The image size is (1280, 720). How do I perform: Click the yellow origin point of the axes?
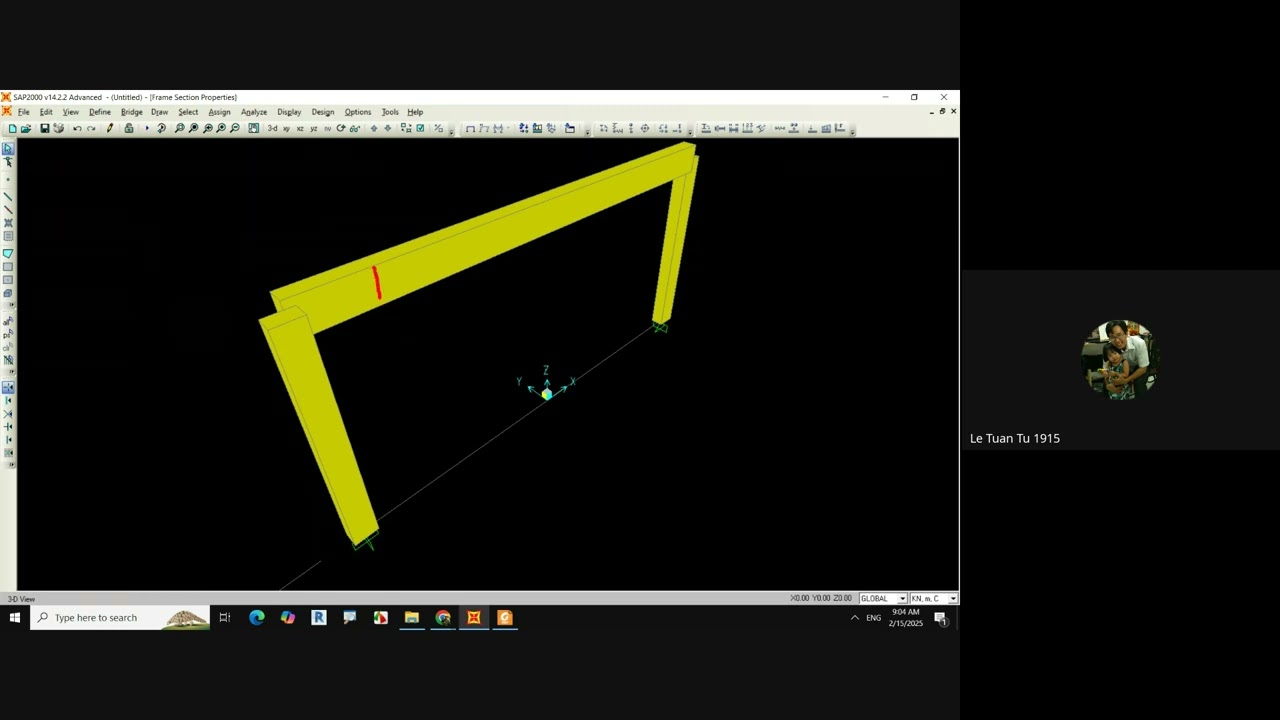coord(546,395)
